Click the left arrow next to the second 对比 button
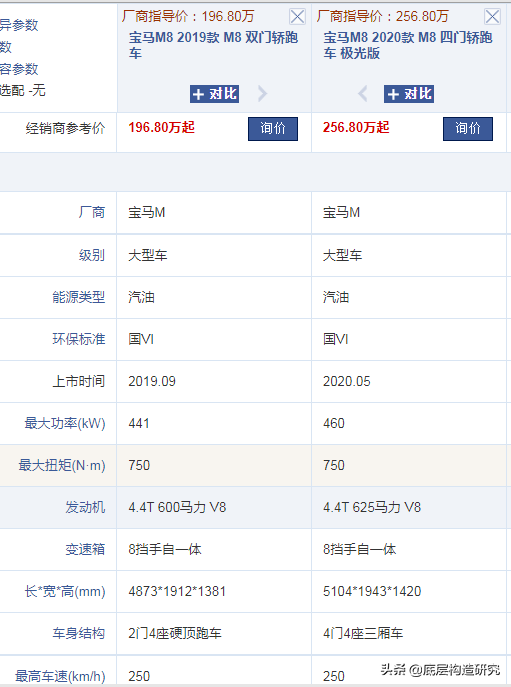Image resolution: width=511 pixels, height=687 pixels. click(363, 93)
